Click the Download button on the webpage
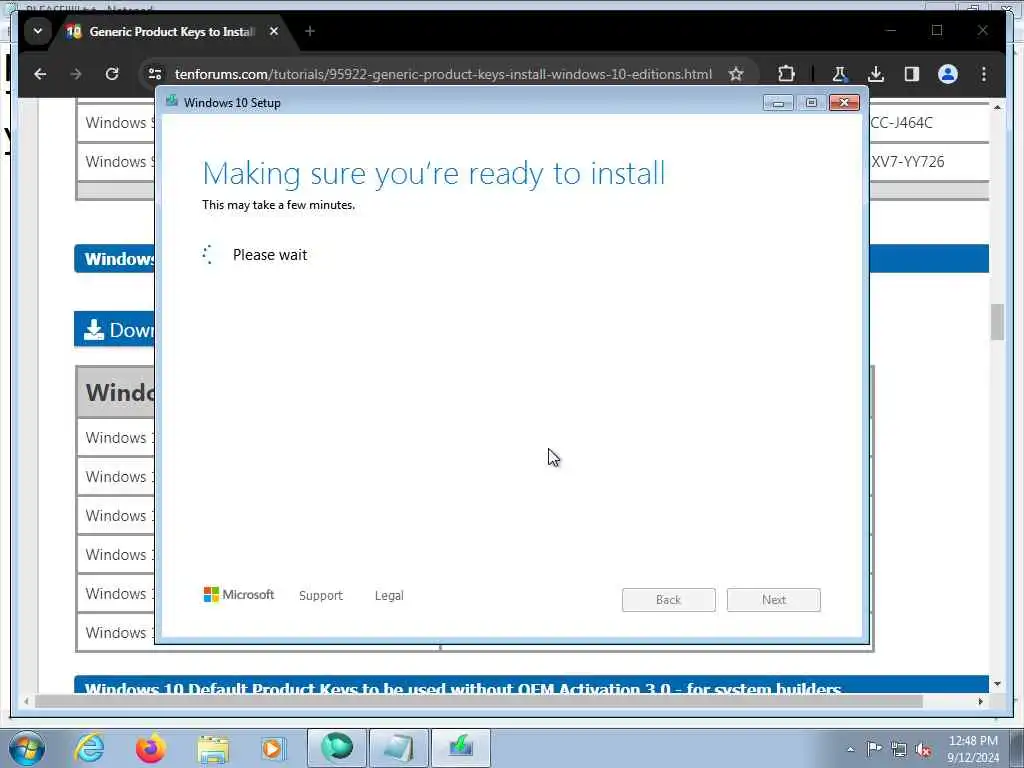Screen dimensions: 1024x768 [114, 329]
